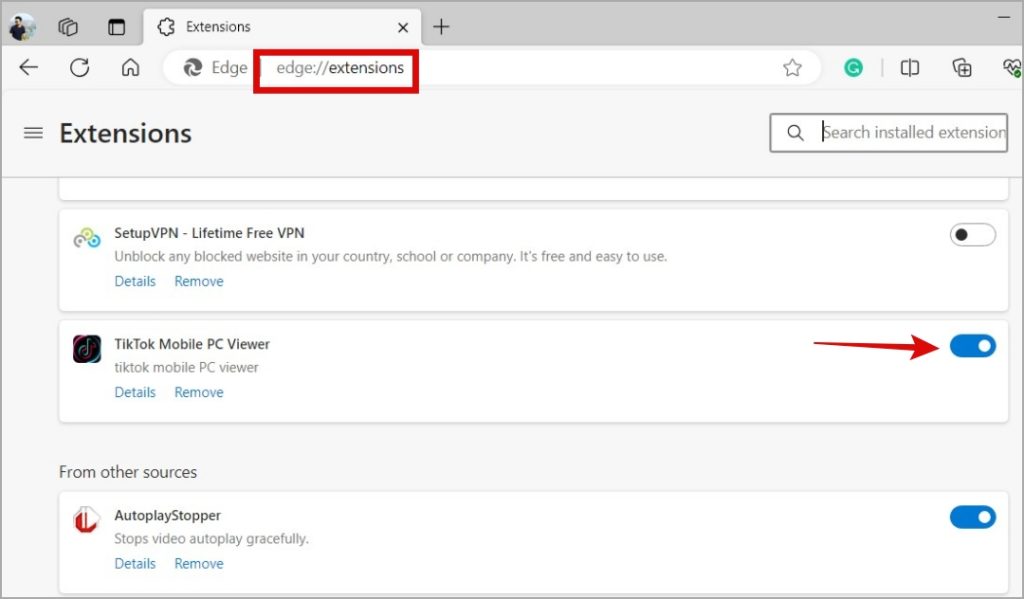Screen dimensions: 1024x599
Task: Open the Extensions hamburger menu
Action: (33, 133)
